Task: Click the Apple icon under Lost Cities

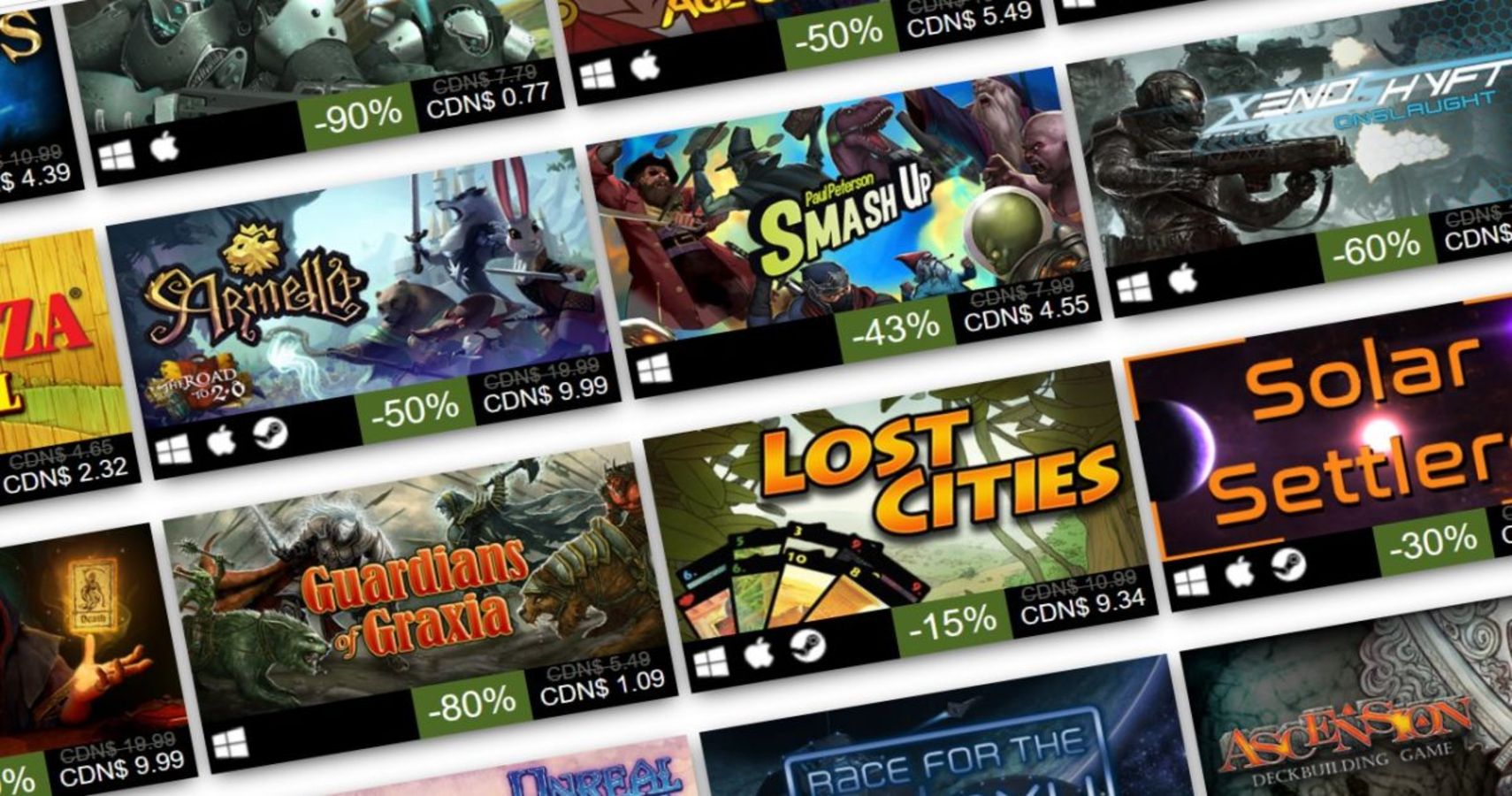Action: [759, 653]
